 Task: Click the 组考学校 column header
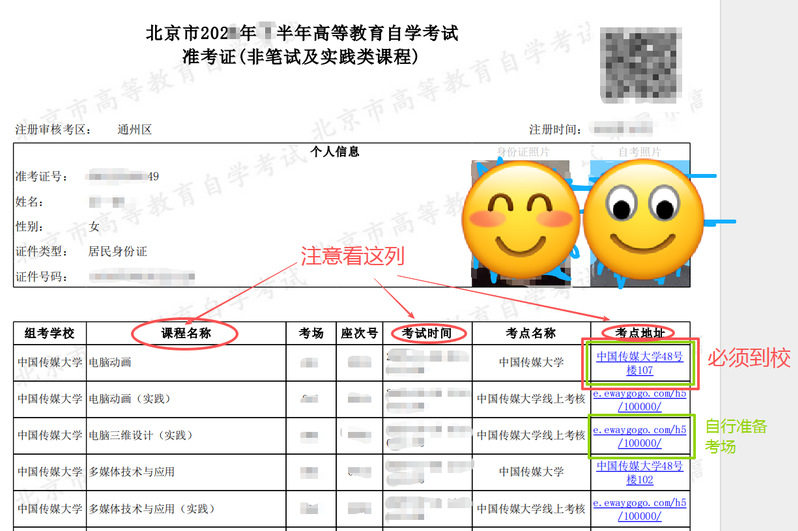50,333
